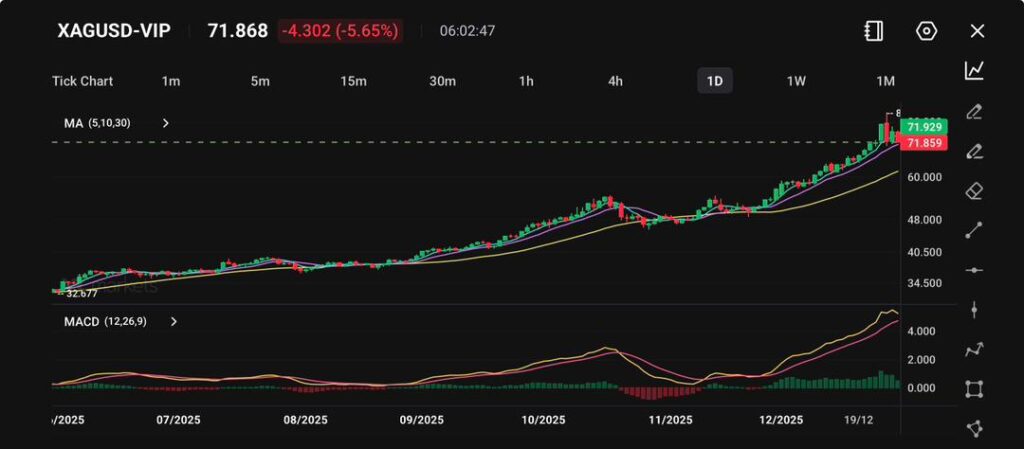Select the line chart indicator icon
The width and height of the screenshot is (1024, 449).
[974, 70]
